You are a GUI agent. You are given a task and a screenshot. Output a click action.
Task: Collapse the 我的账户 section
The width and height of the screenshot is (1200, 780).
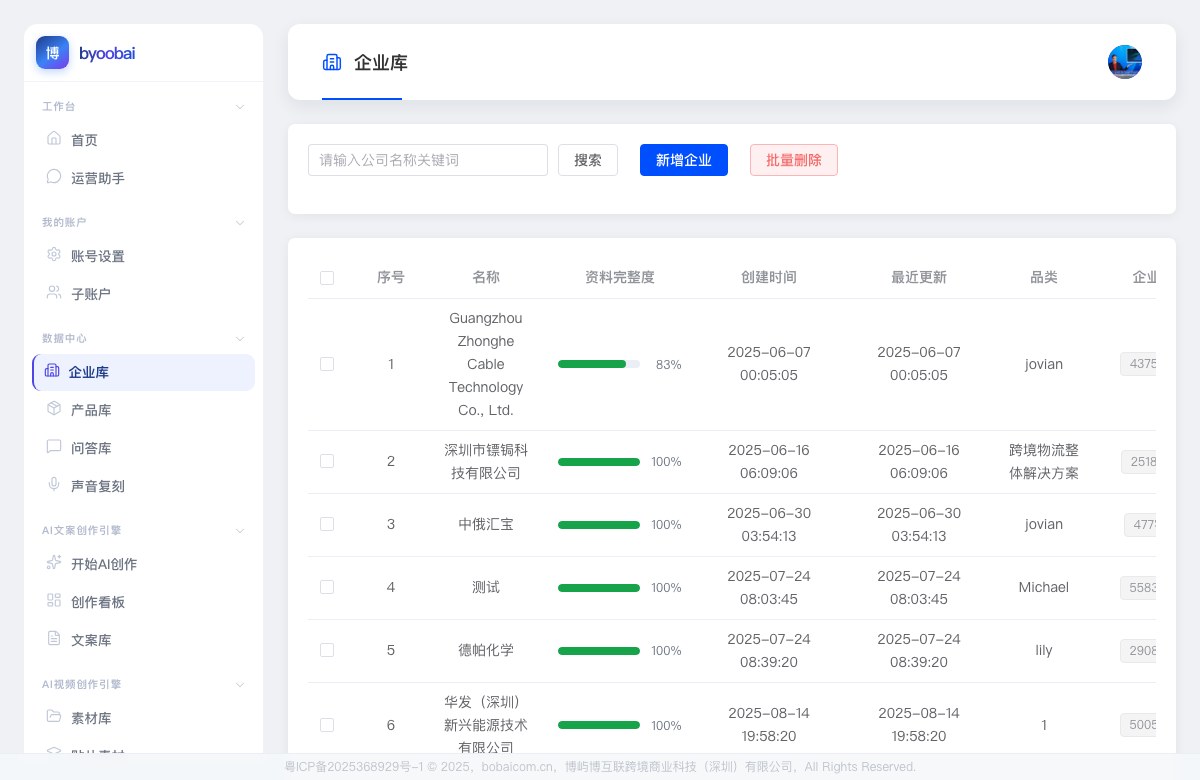240,223
